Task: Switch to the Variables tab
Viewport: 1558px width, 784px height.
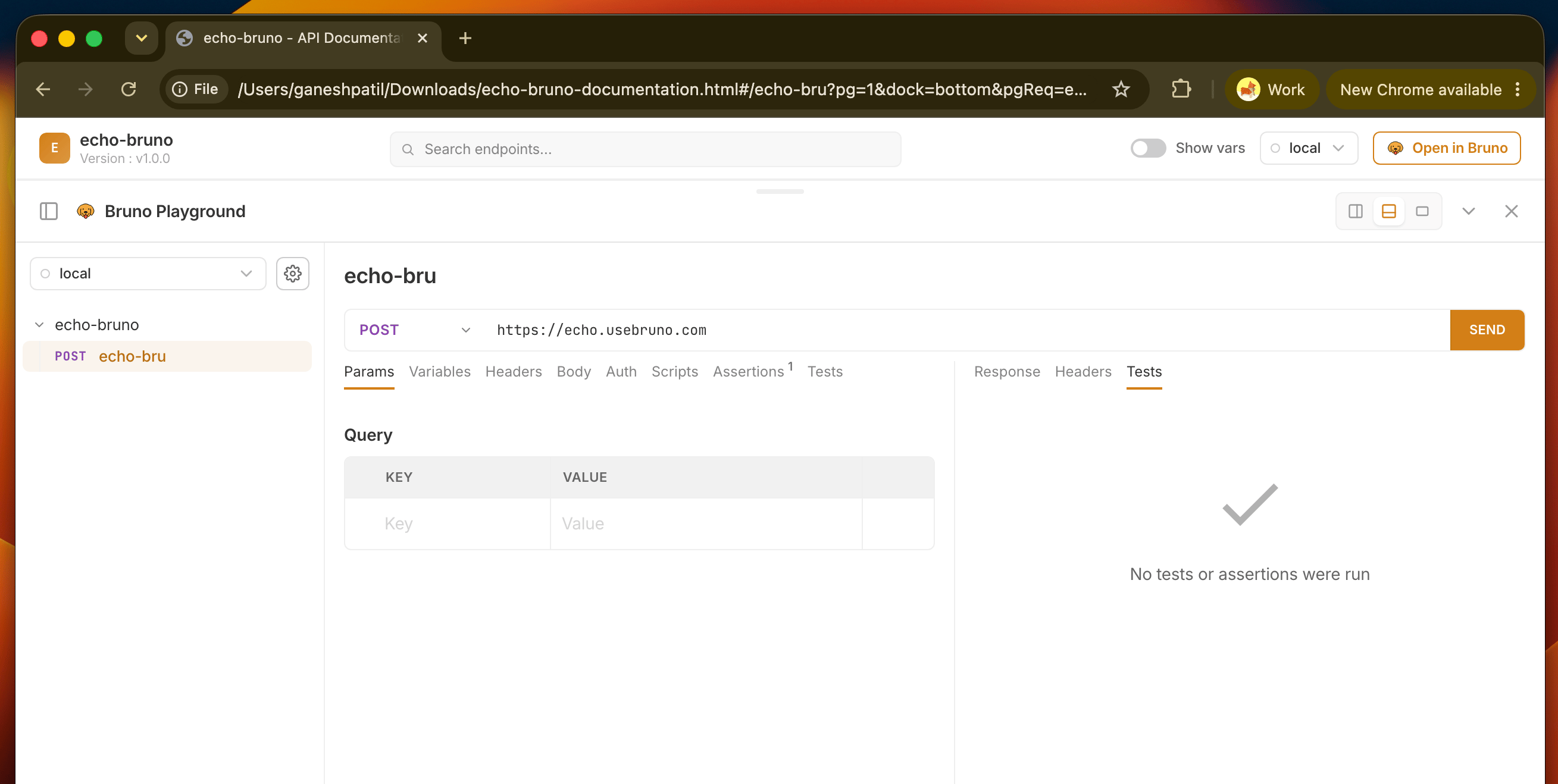Action: (x=440, y=372)
